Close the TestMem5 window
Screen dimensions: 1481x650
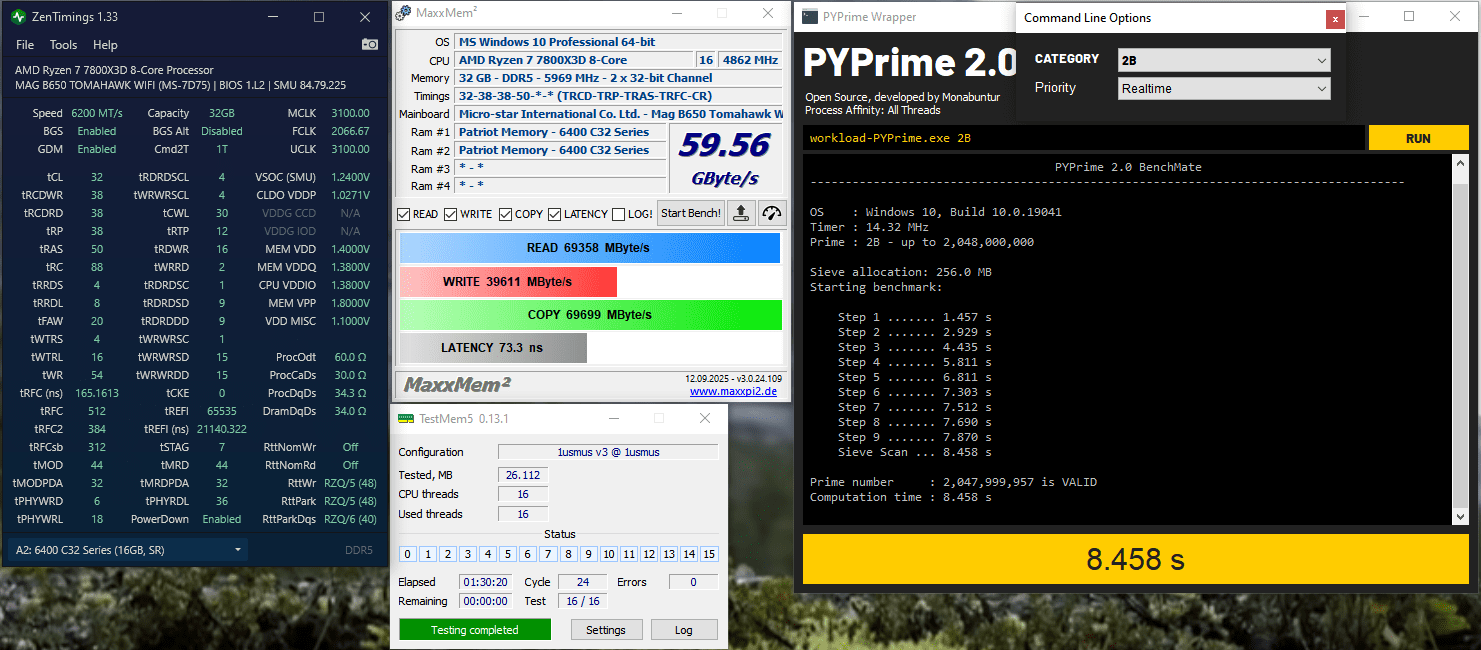(x=705, y=418)
